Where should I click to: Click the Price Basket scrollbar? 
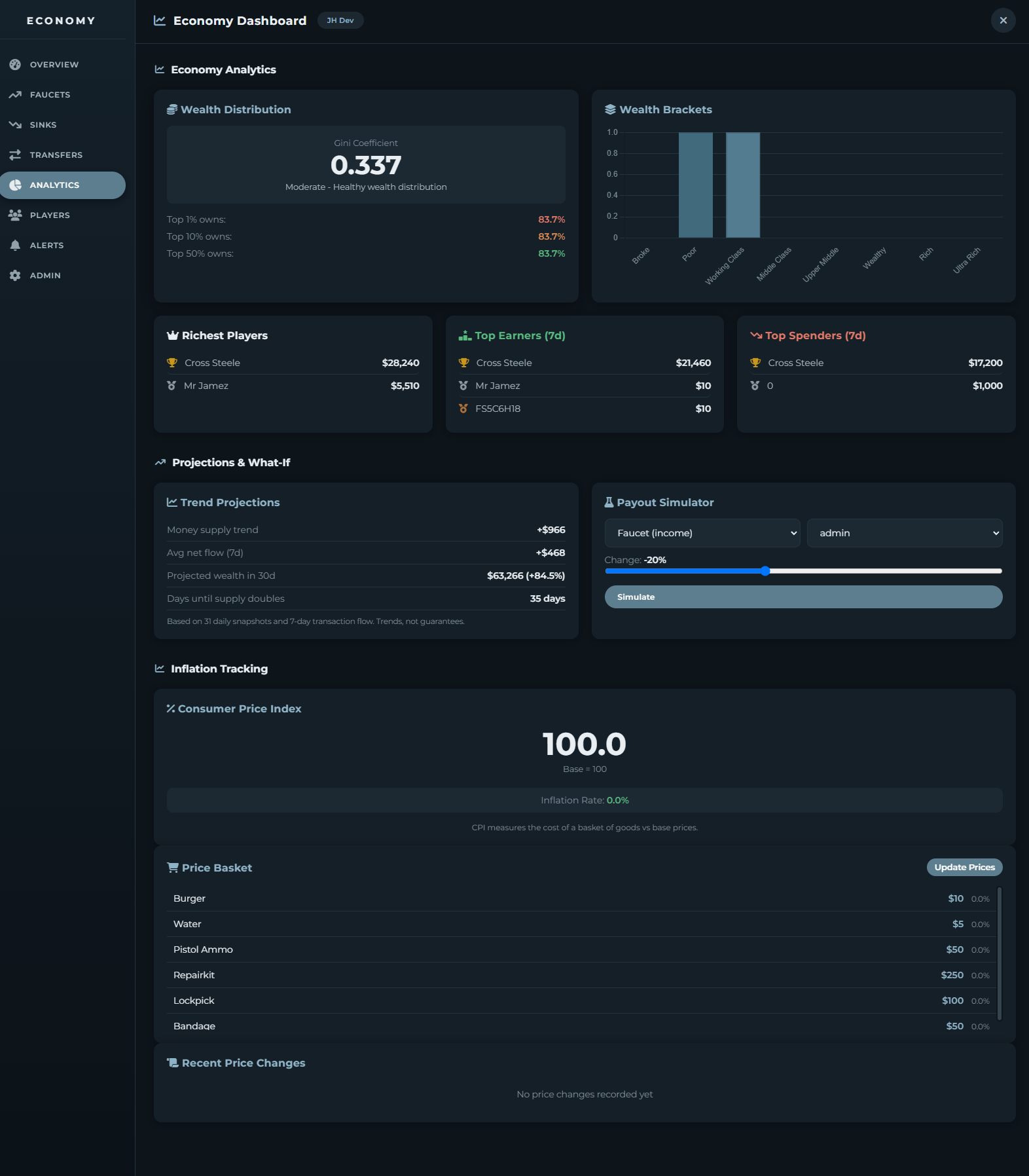[x=1000, y=953]
